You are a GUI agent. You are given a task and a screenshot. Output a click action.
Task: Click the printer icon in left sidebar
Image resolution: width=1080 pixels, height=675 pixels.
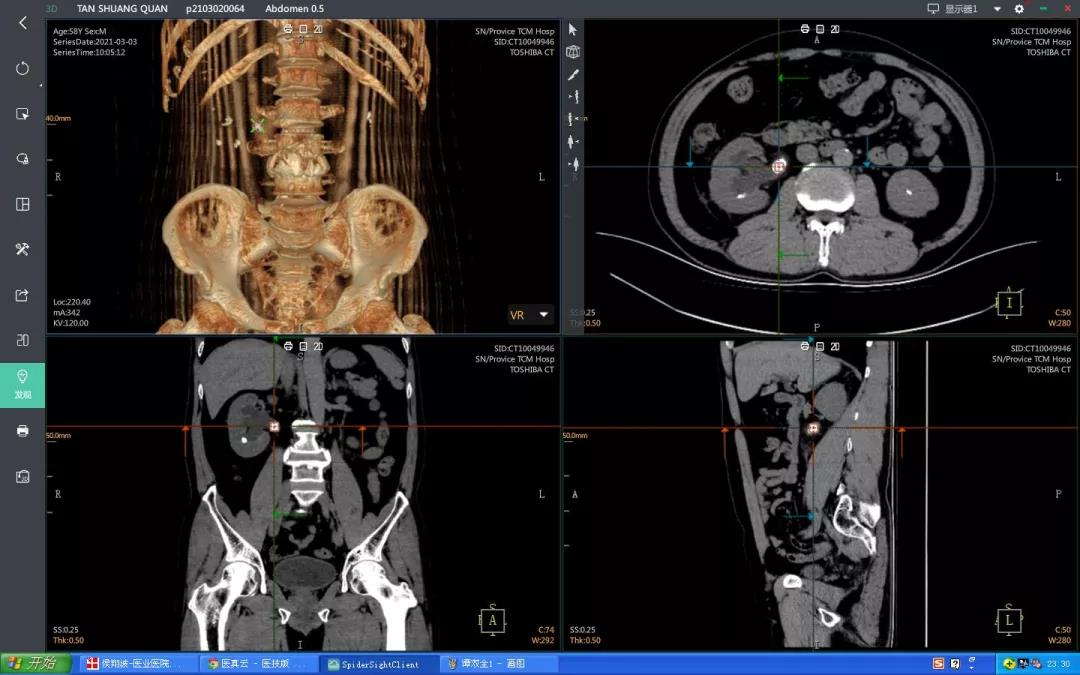point(22,431)
